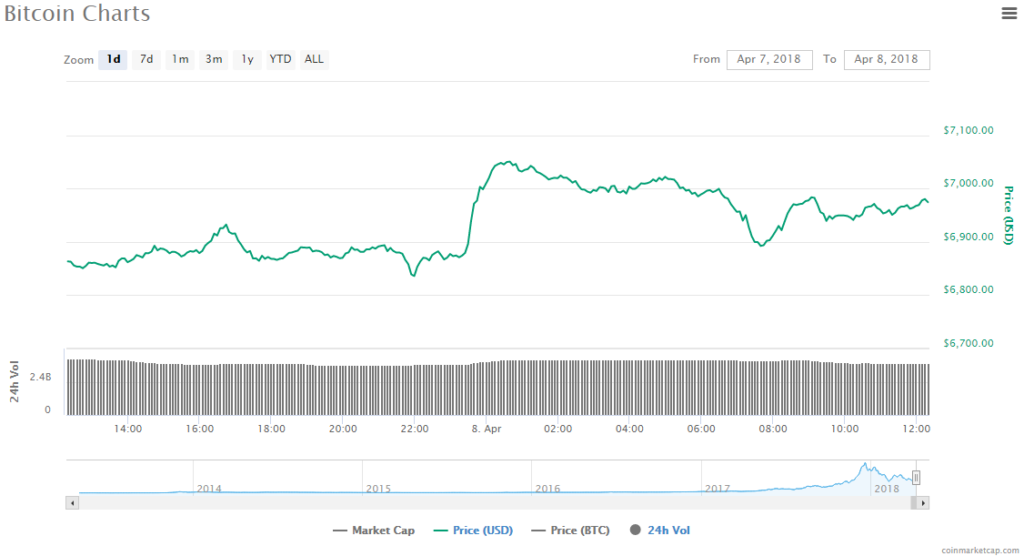1024x556 pixels.
Task: Edit the From date field
Action: click(x=769, y=59)
